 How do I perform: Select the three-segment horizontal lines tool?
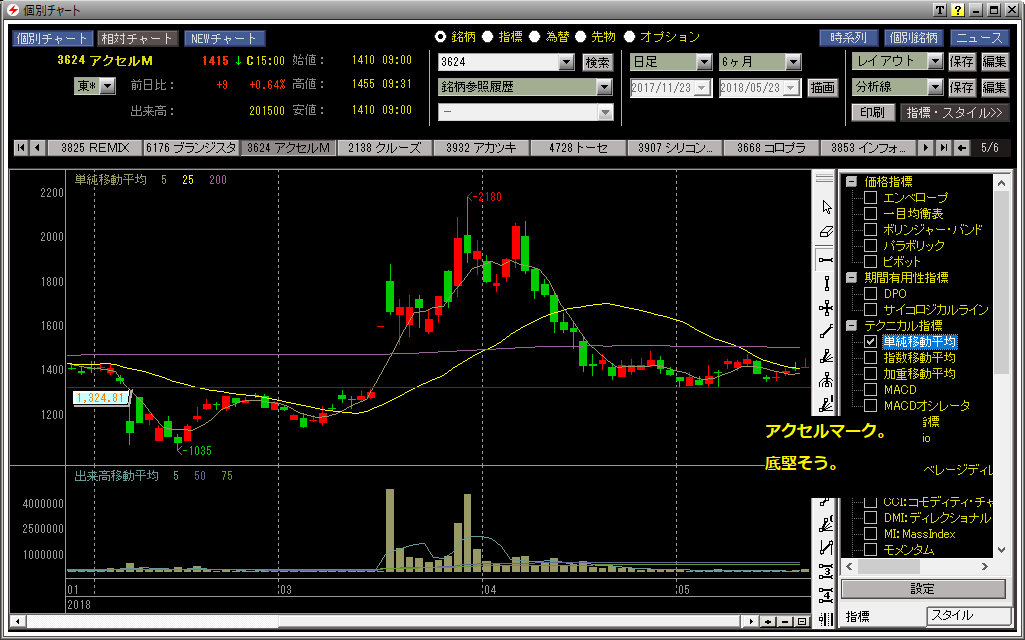[x=826, y=571]
